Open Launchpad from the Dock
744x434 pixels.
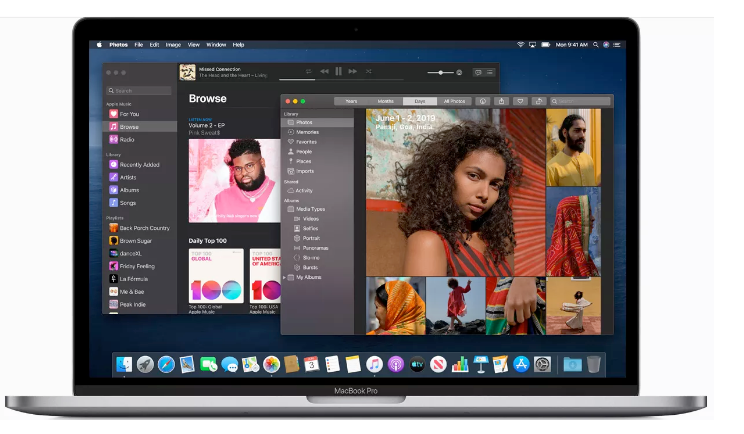[x=145, y=364]
